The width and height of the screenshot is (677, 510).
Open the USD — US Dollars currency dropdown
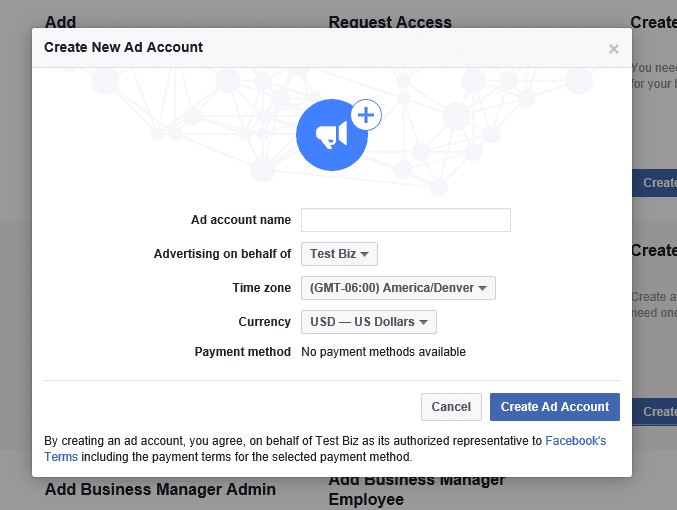[368, 322]
